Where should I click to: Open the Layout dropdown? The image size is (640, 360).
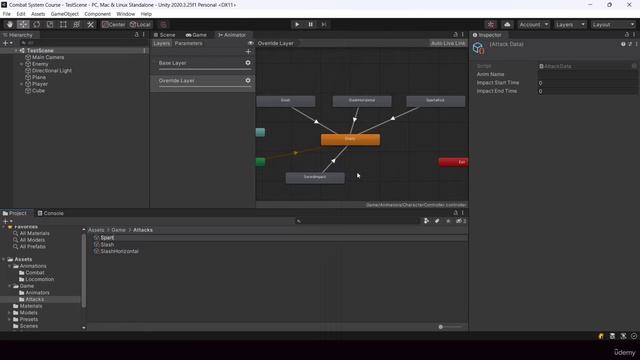click(613, 24)
